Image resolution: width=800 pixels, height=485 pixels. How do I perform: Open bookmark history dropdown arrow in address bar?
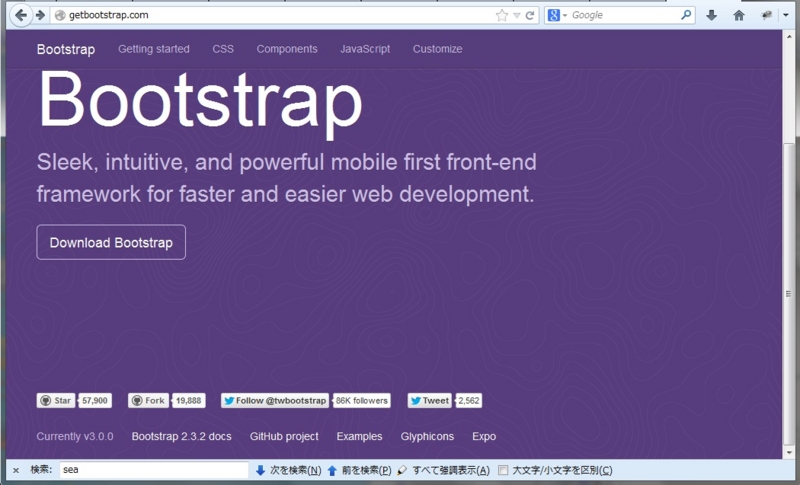pyautogui.click(x=517, y=15)
